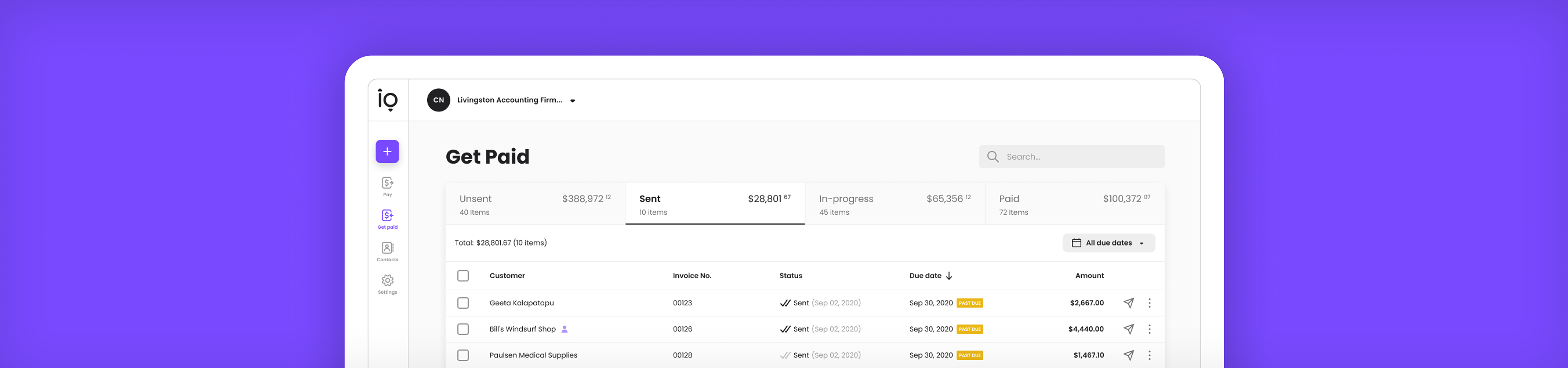Send invoice for Bill's Windsurf Shop
Viewport: 1568px width, 368px height.
click(x=1129, y=329)
